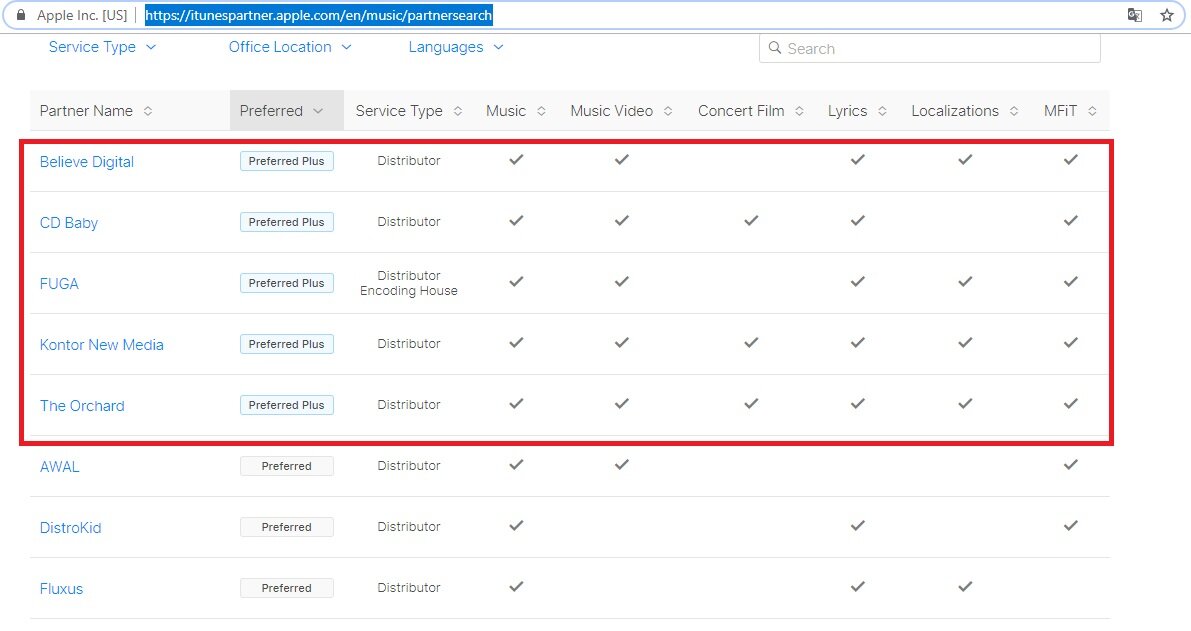Click Preferred Plus badge for Believe Digital
1191x631 pixels.
point(286,161)
